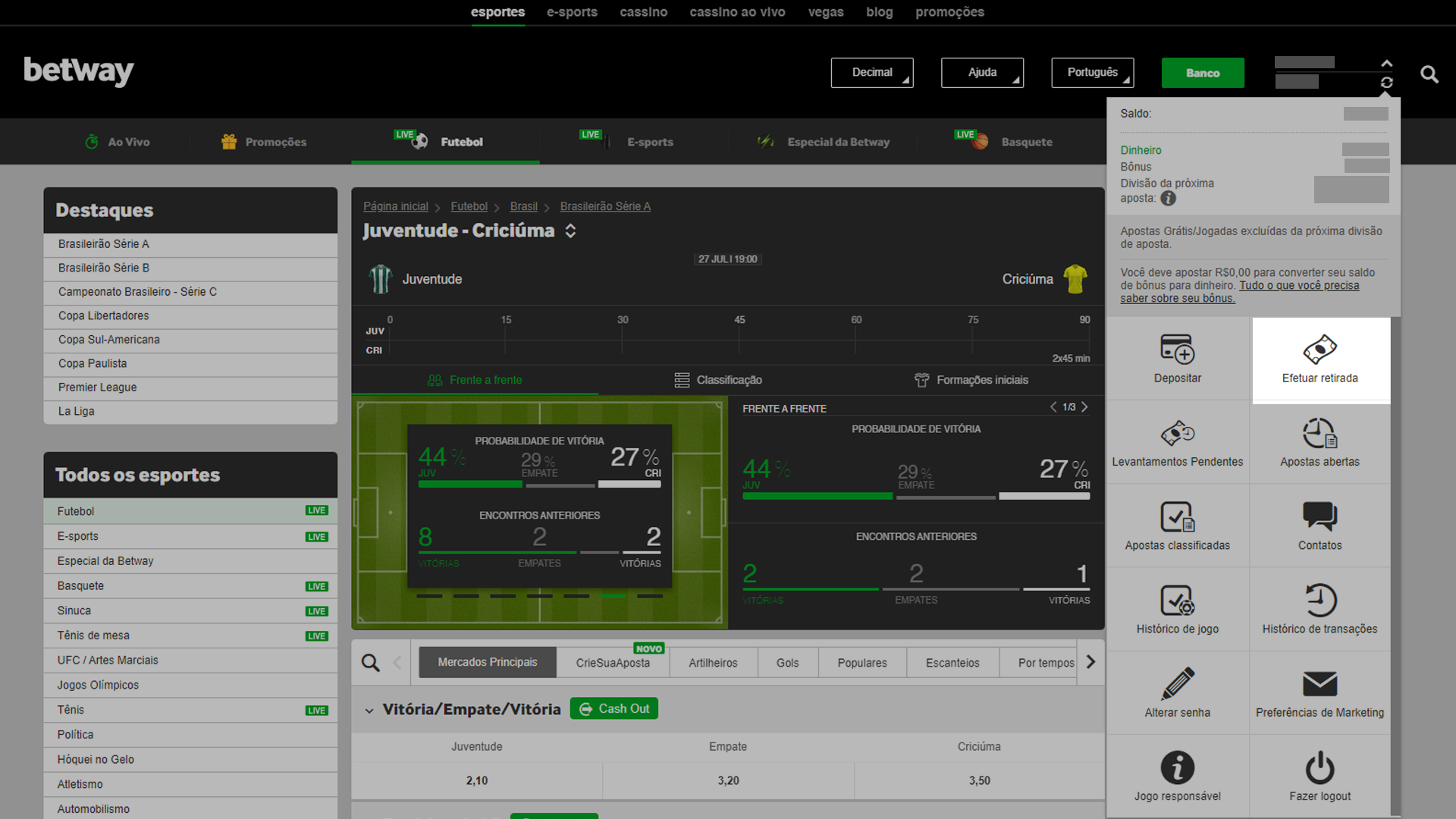This screenshot has width=1456, height=819.
Task: Click the Cash Out button
Action: click(614, 708)
